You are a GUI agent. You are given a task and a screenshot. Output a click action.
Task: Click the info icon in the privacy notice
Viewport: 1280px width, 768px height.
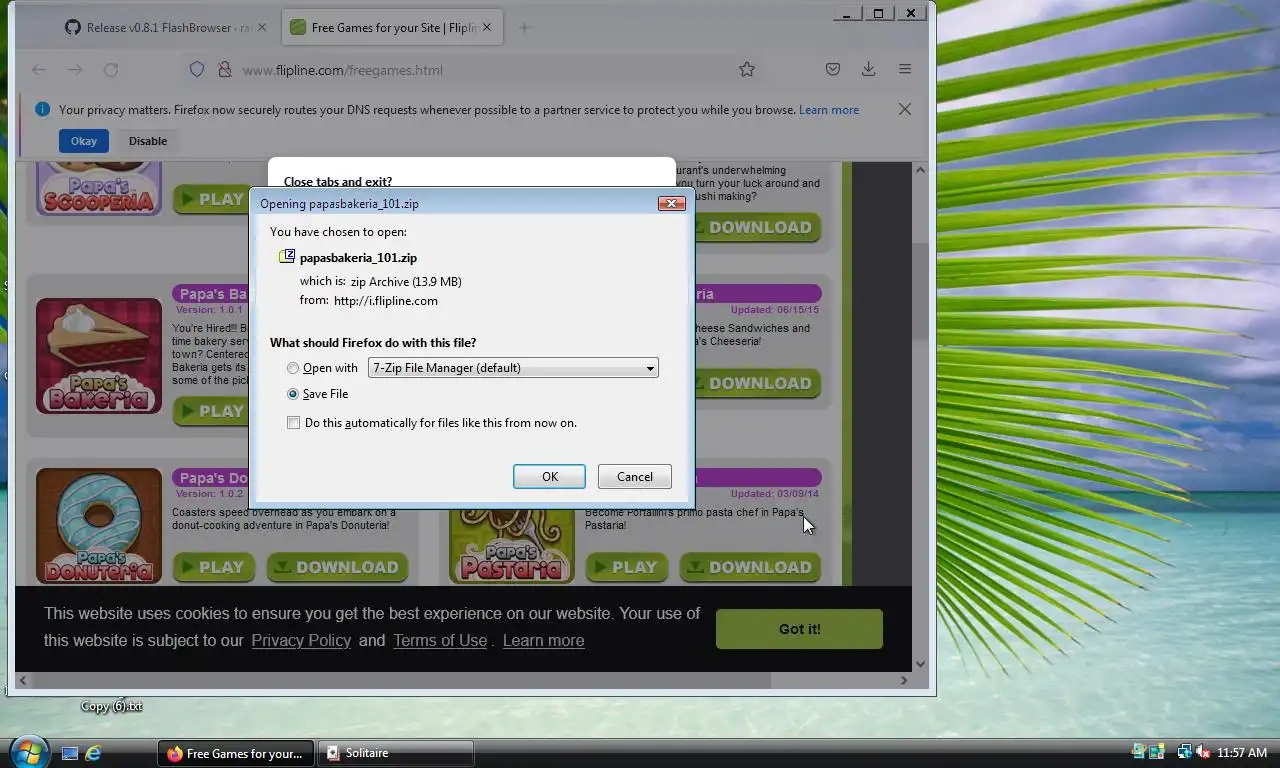(x=42, y=110)
